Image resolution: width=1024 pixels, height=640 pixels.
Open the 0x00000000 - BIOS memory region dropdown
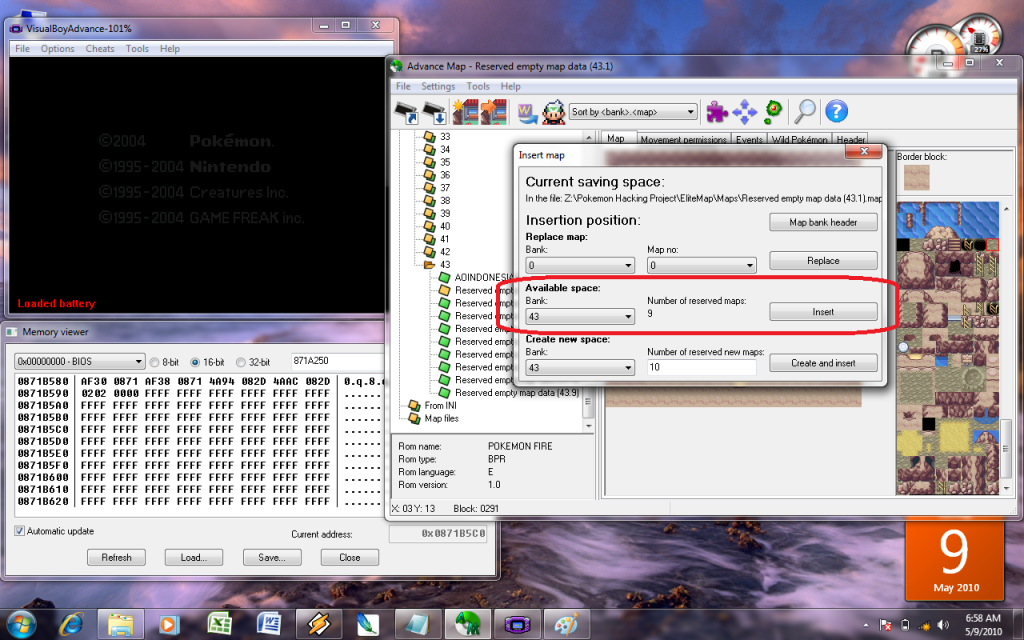click(80, 361)
